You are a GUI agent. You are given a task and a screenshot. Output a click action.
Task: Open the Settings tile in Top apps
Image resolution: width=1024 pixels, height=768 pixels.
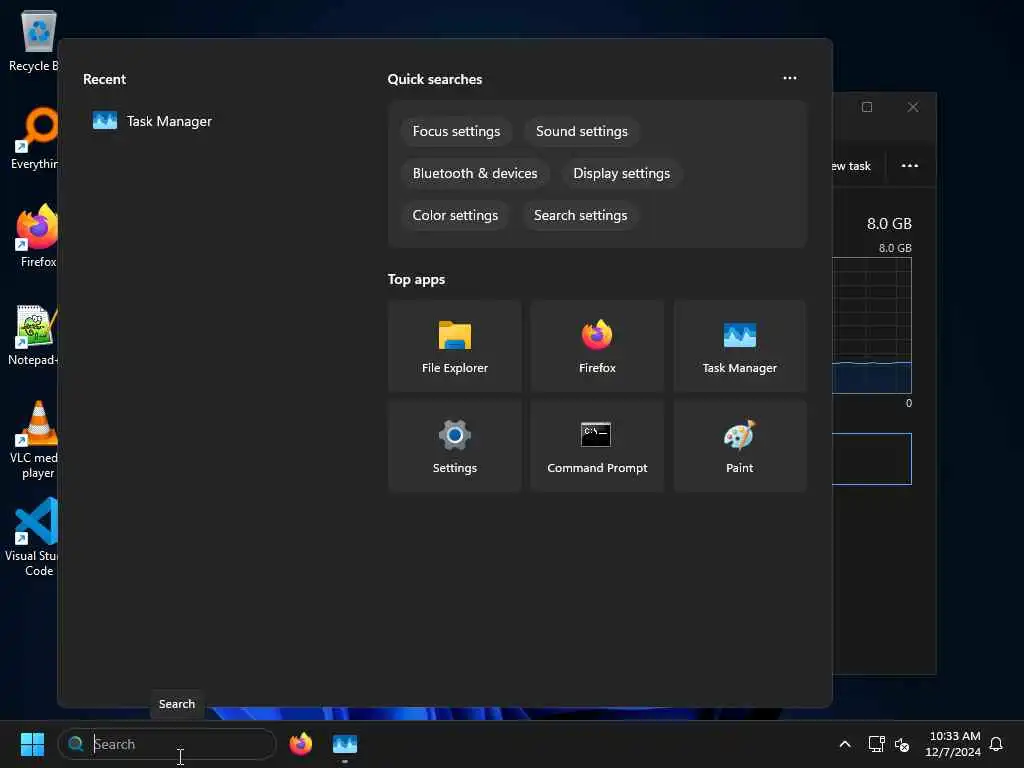click(x=455, y=446)
